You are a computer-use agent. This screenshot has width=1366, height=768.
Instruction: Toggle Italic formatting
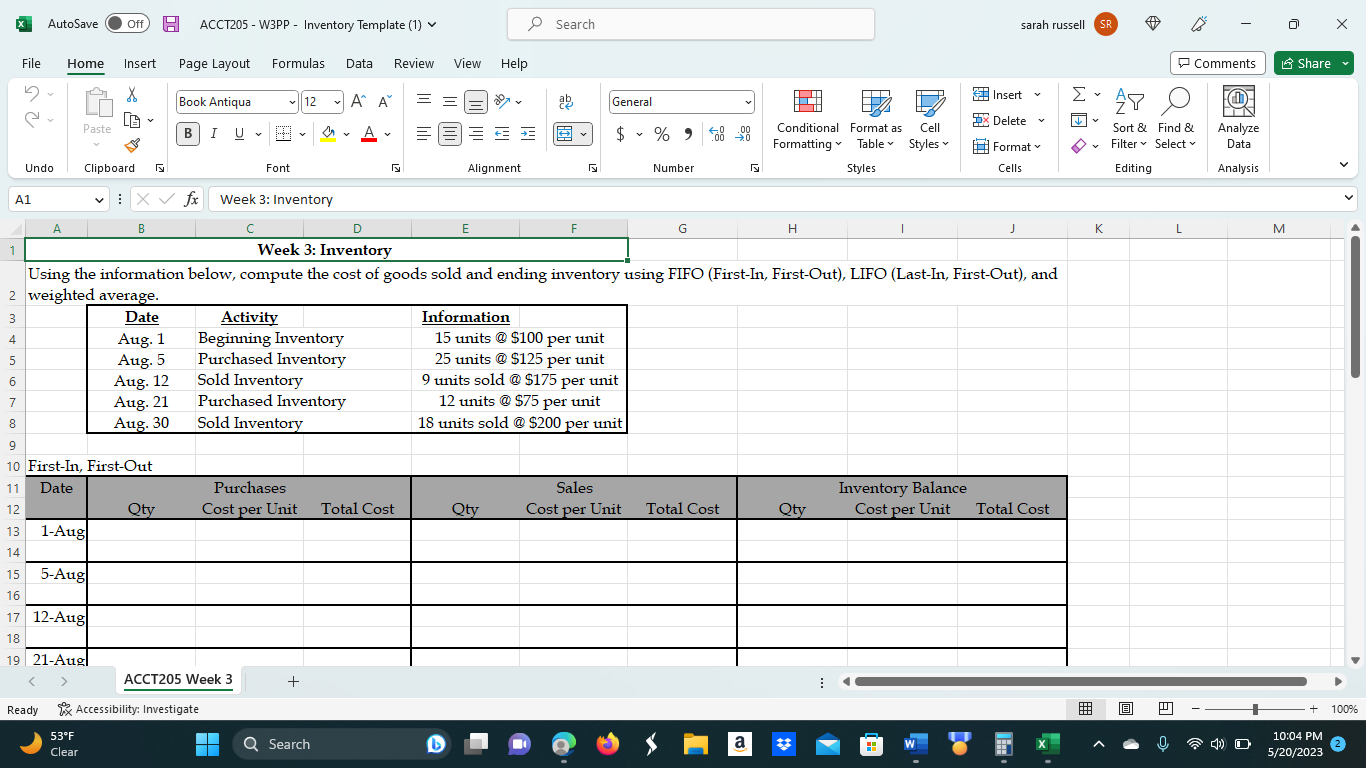(213, 133)
